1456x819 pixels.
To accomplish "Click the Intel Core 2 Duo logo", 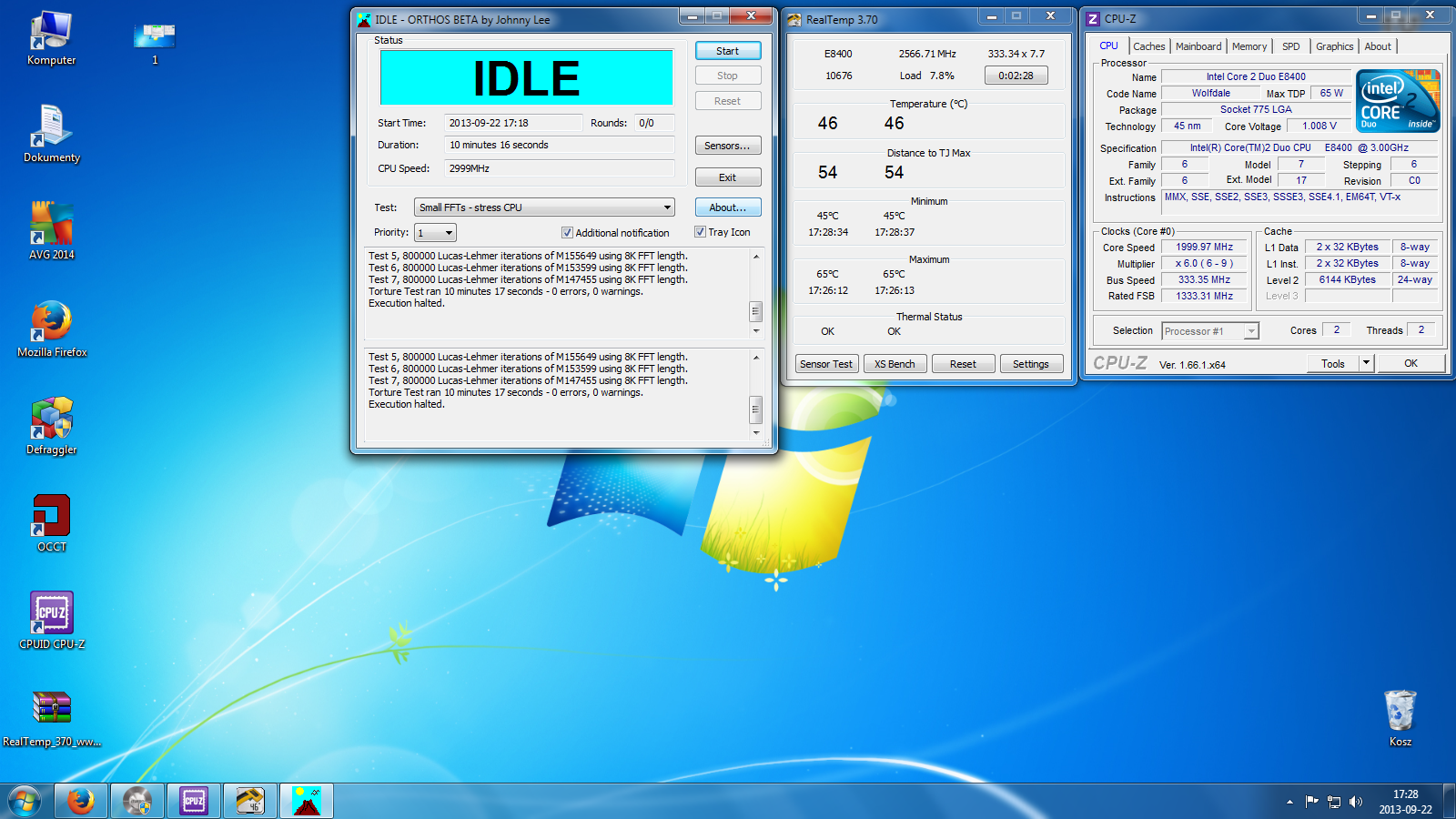I will [x=1398, y=100].
